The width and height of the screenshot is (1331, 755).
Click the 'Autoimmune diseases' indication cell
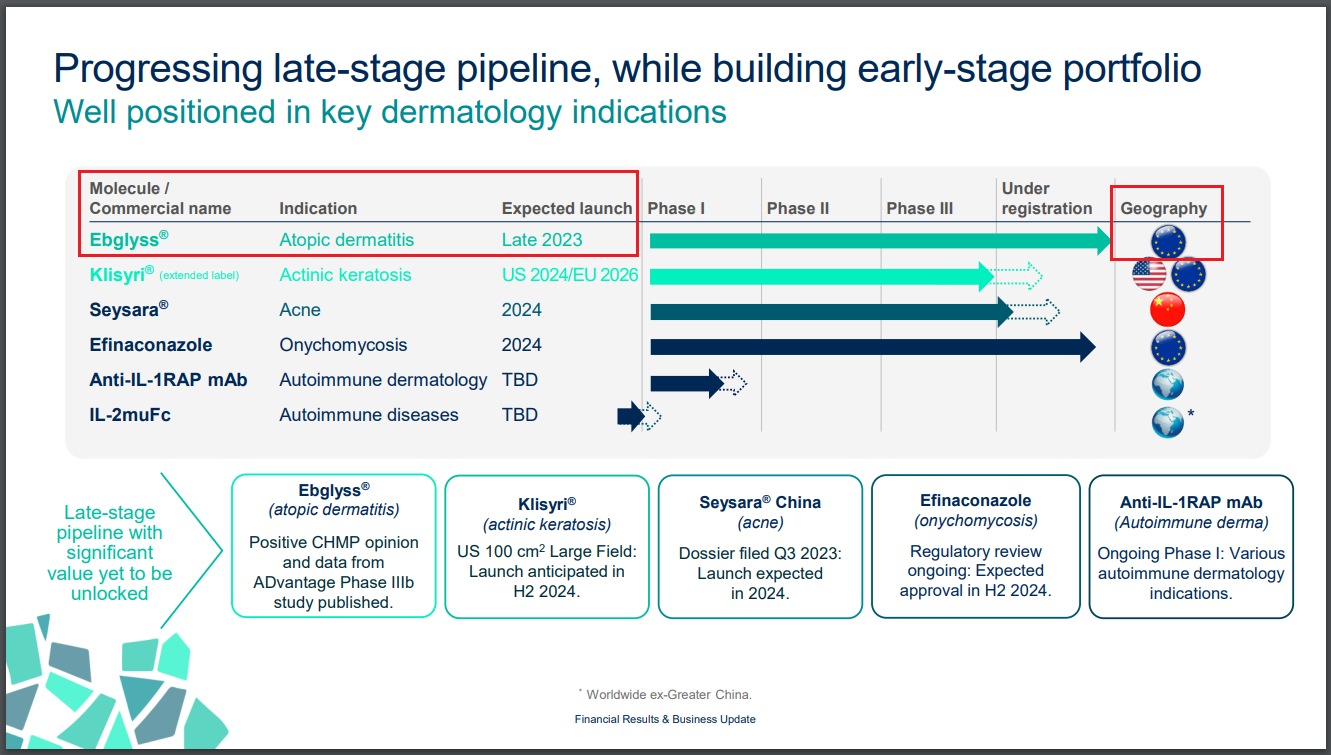369,415
